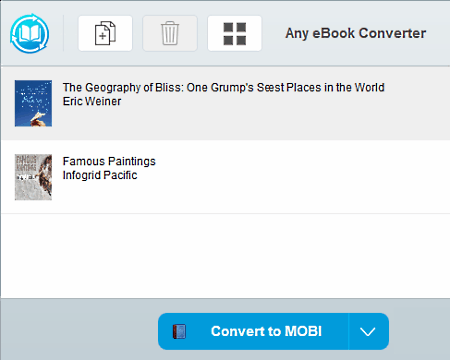The image size is (450, 360).
Task: Select The Geography of Bliss cover thumbnail
Action: (x=33, y=103)
